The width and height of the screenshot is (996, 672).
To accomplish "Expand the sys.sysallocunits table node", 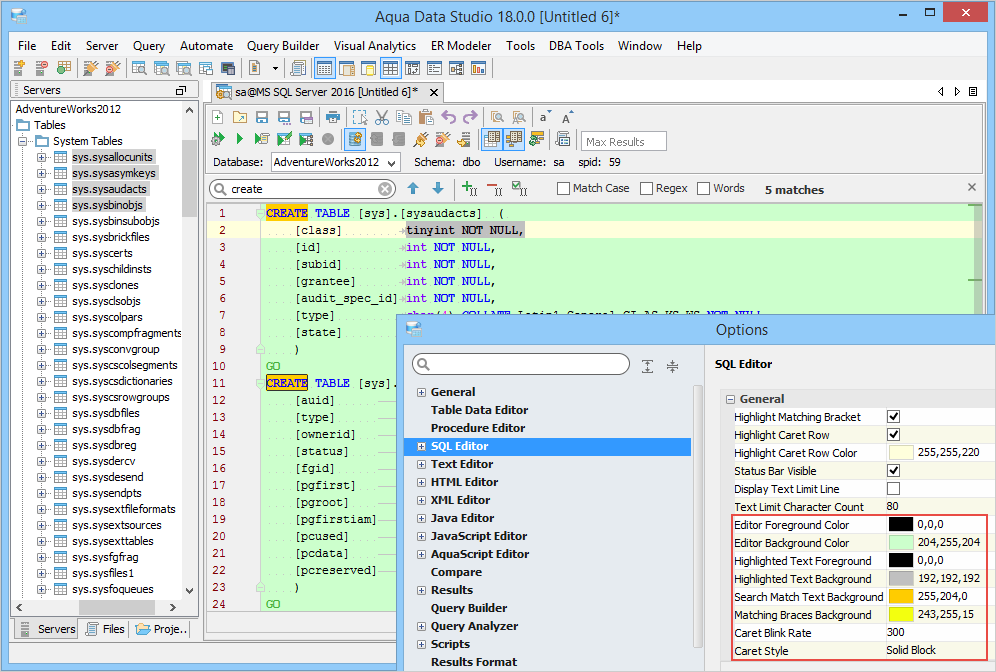I will point(42,157).
